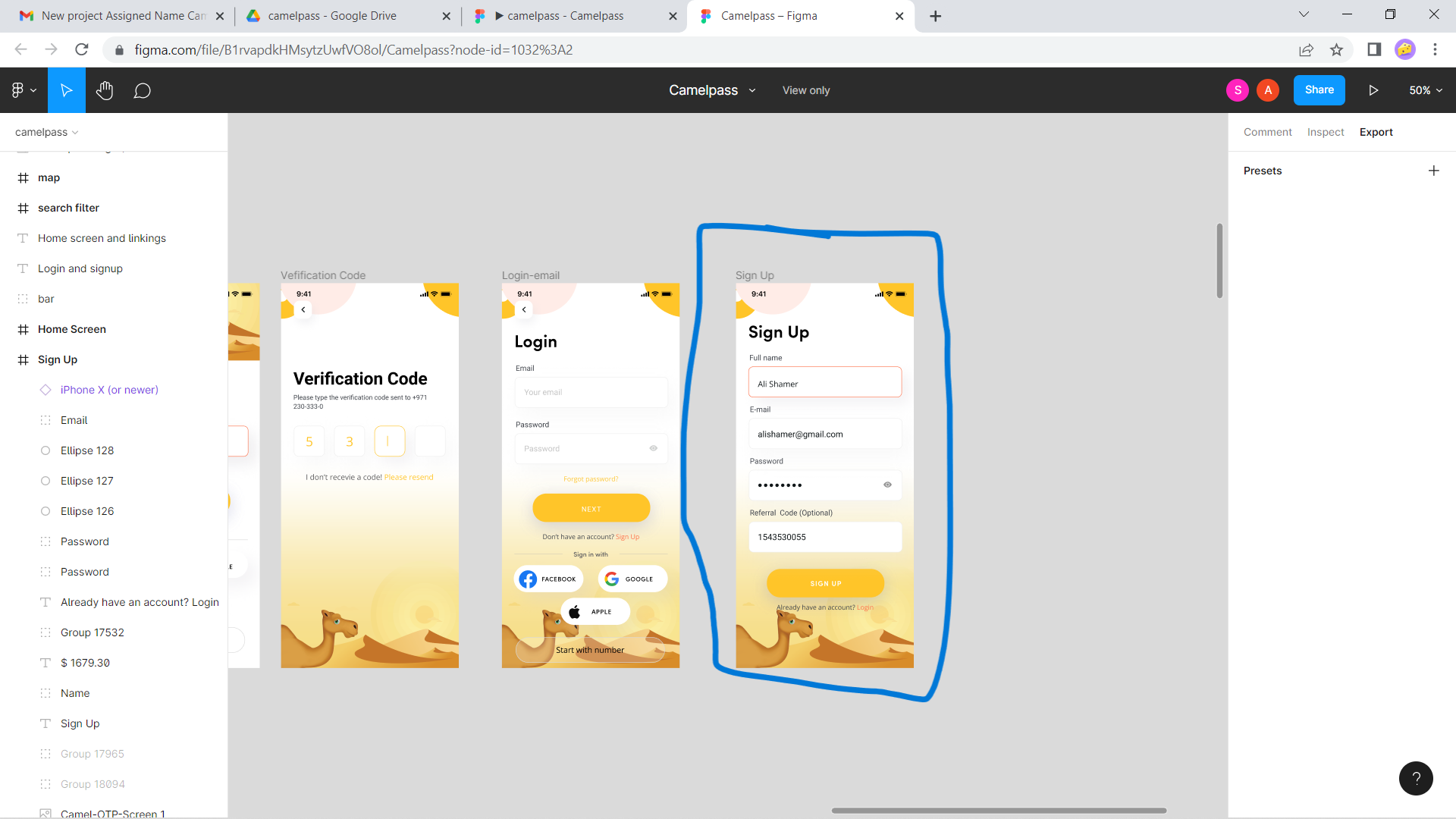Toggle the password eye in Login frame
Screen dimensions: 1456x819
point(653,448)
